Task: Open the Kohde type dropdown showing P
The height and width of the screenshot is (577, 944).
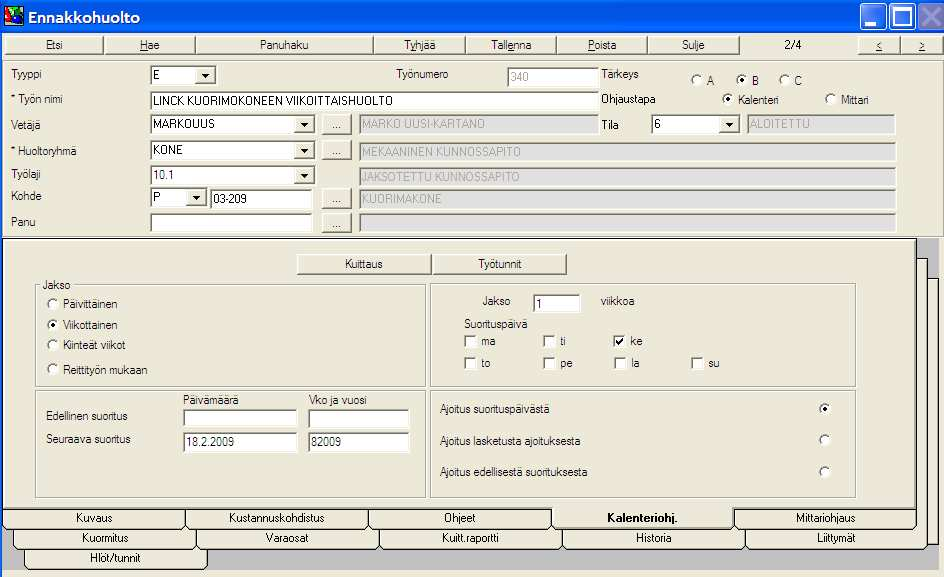Action: 196,198
